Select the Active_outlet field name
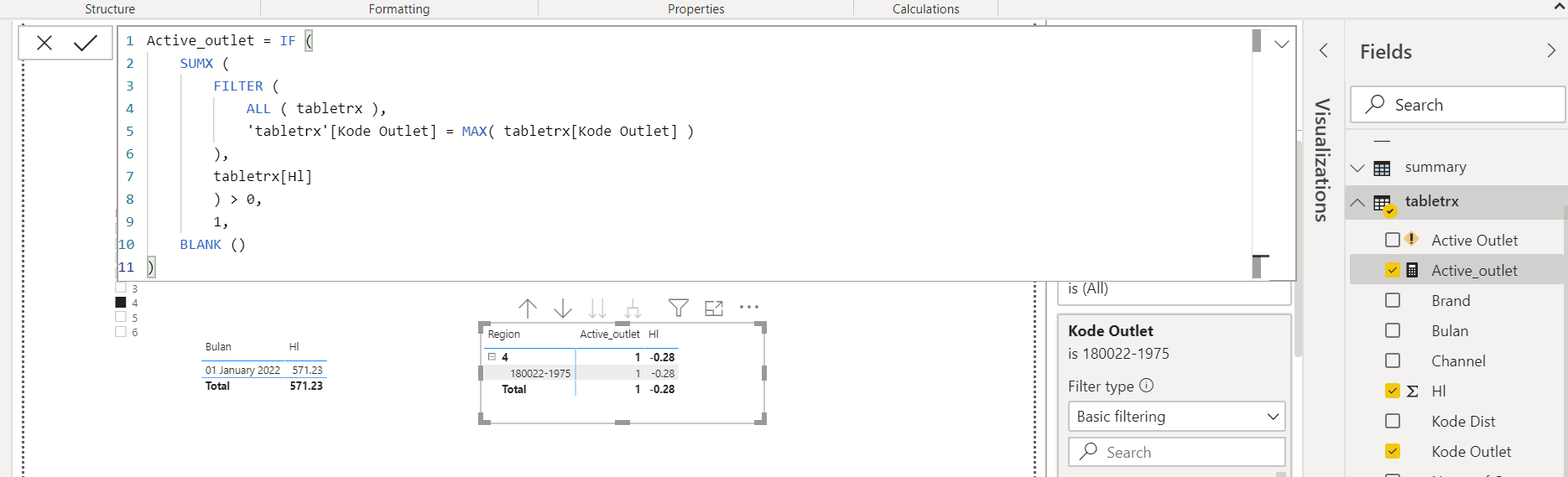Image resolution: width=1568 pixels, height=477 pixels. coord(1474,271)
